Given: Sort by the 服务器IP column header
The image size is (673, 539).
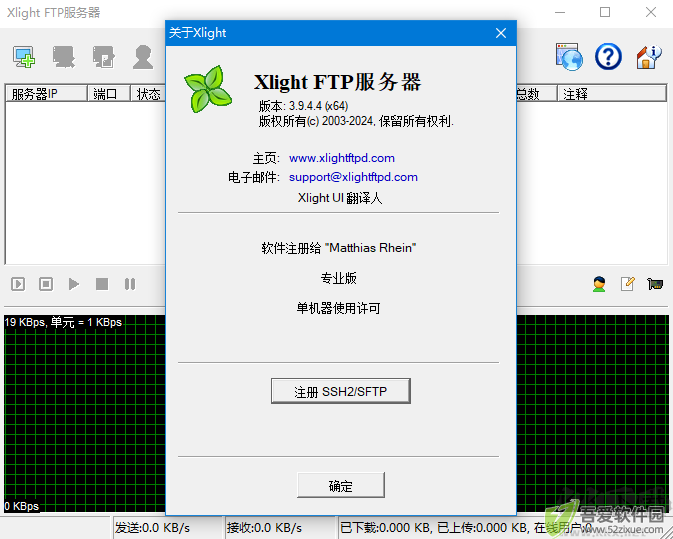Looking at the screenshot, I should 46,94.
